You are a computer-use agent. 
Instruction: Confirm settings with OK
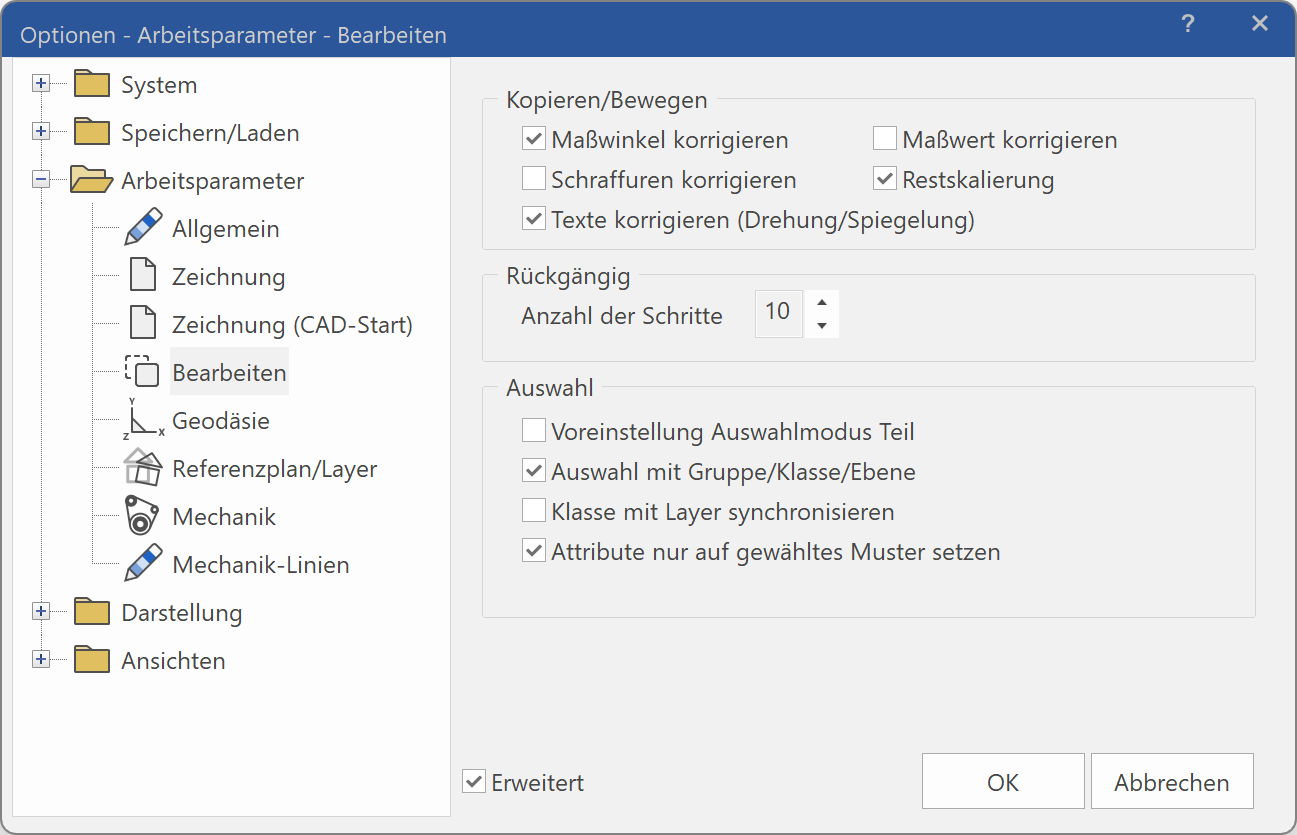1002,781
